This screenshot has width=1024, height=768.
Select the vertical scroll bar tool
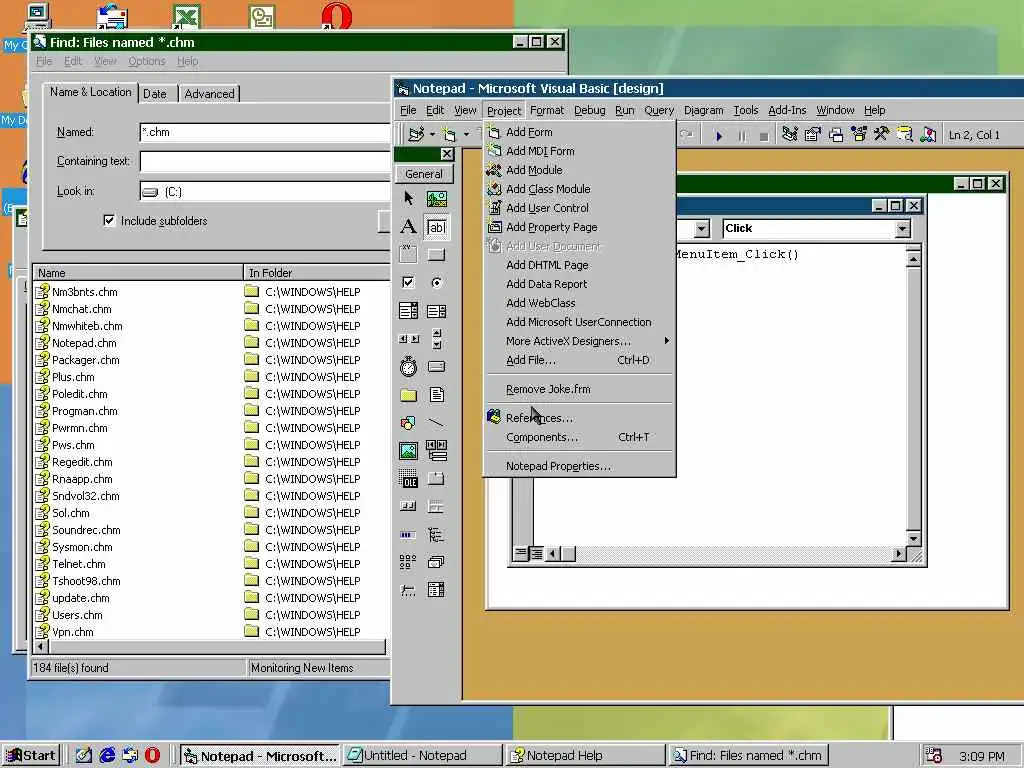pos(436,339)
